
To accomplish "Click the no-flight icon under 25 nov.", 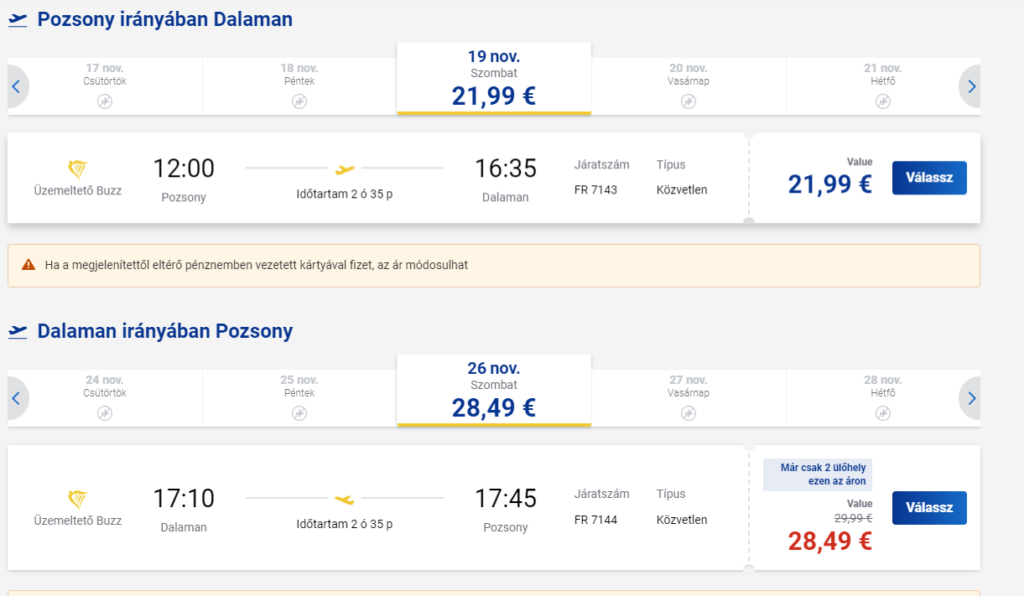I will pyautogui.click(x=299, y=413).
